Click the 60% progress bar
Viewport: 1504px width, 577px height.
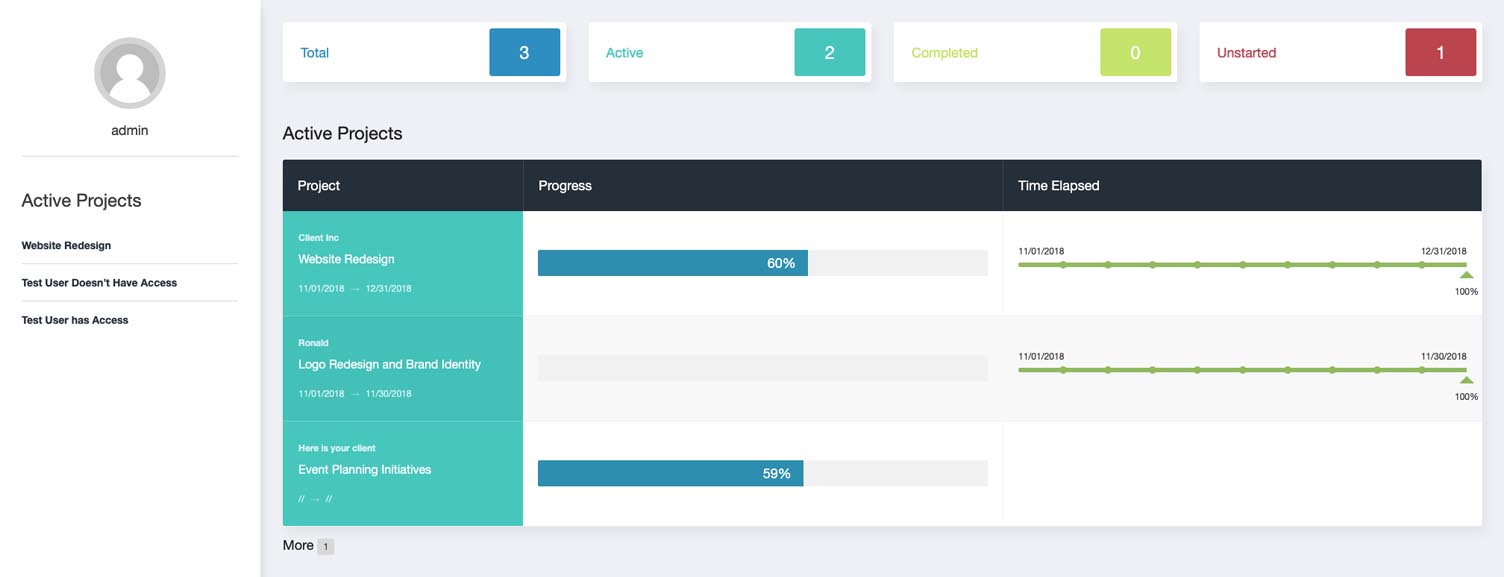[x=763, y=263]
